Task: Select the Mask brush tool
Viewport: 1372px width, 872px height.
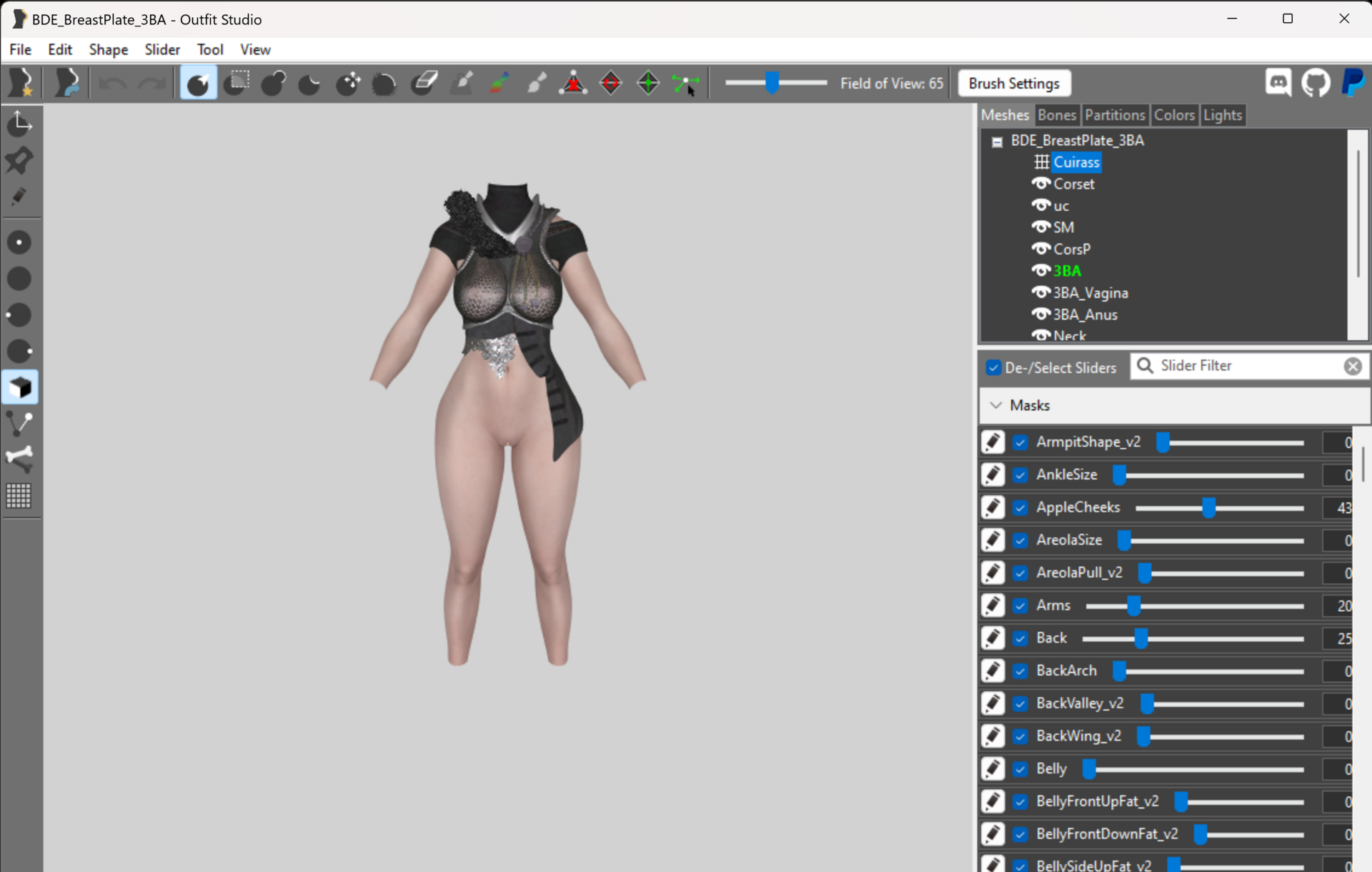Action: 237,83
